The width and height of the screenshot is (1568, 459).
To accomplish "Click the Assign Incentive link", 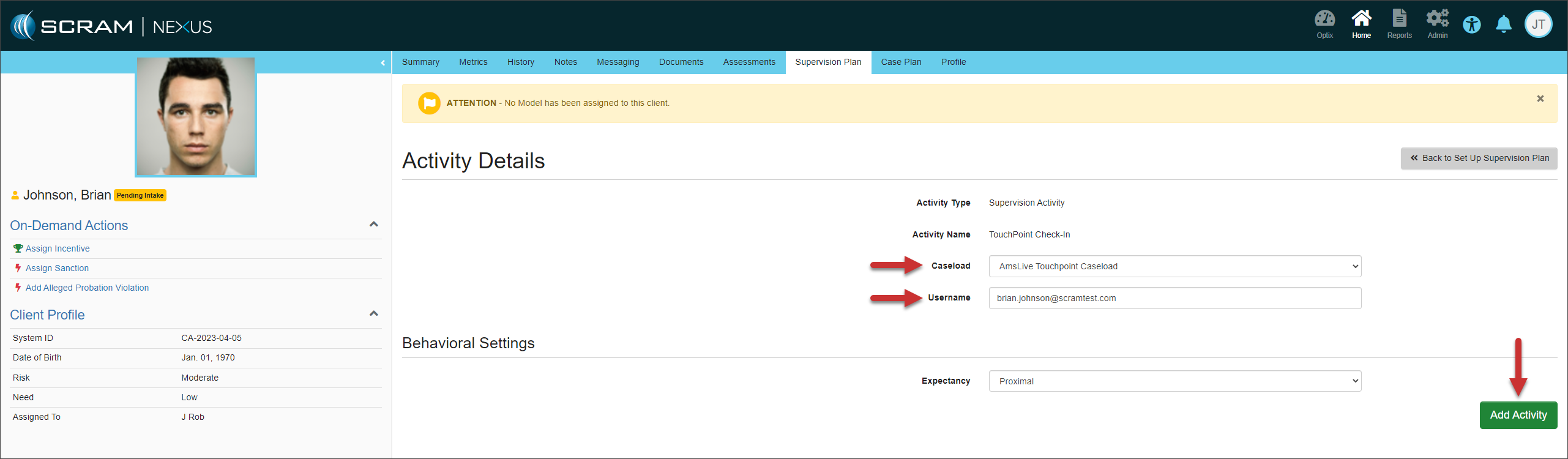I will pos(58,248).
